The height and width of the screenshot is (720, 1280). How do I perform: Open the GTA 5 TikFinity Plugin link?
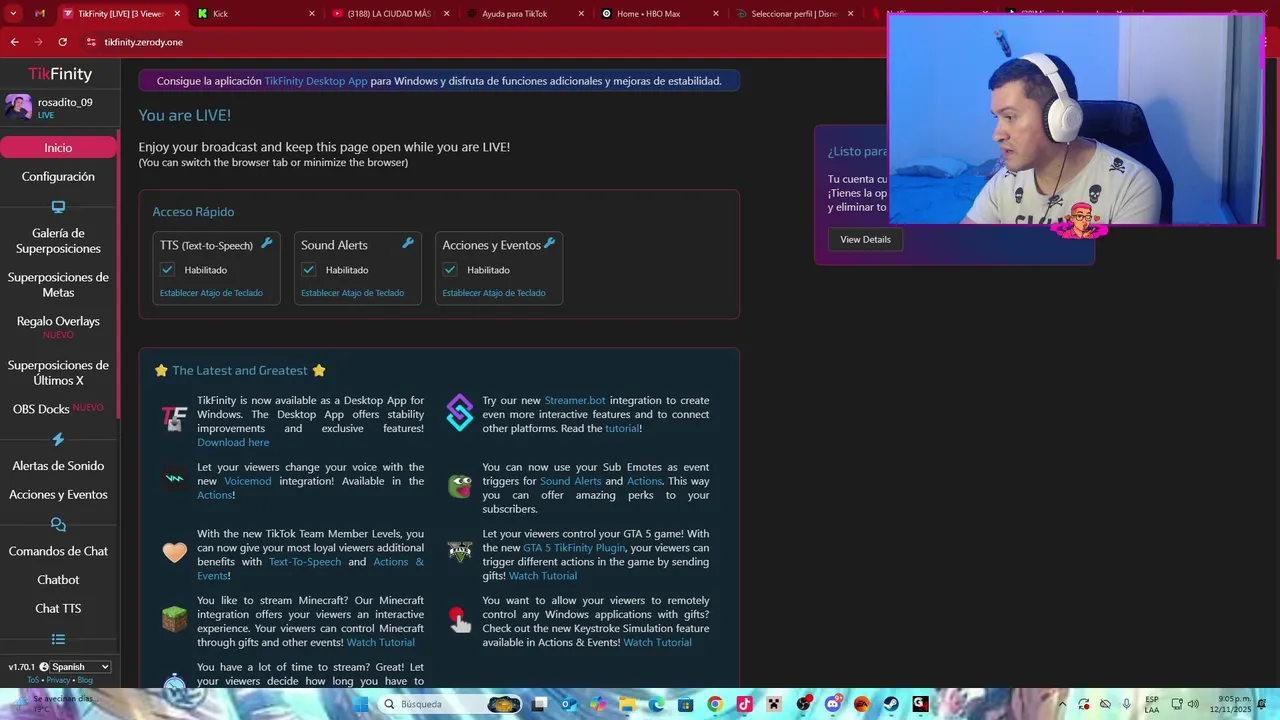[574, 548]
